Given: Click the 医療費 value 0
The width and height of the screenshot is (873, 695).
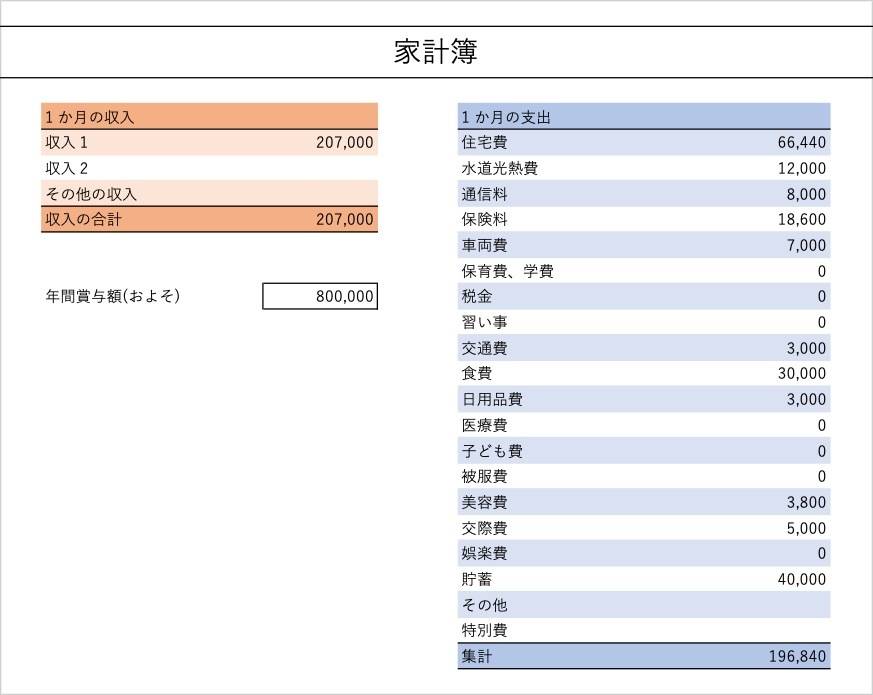Looking at the screenshot, I should tap(822, 425).
